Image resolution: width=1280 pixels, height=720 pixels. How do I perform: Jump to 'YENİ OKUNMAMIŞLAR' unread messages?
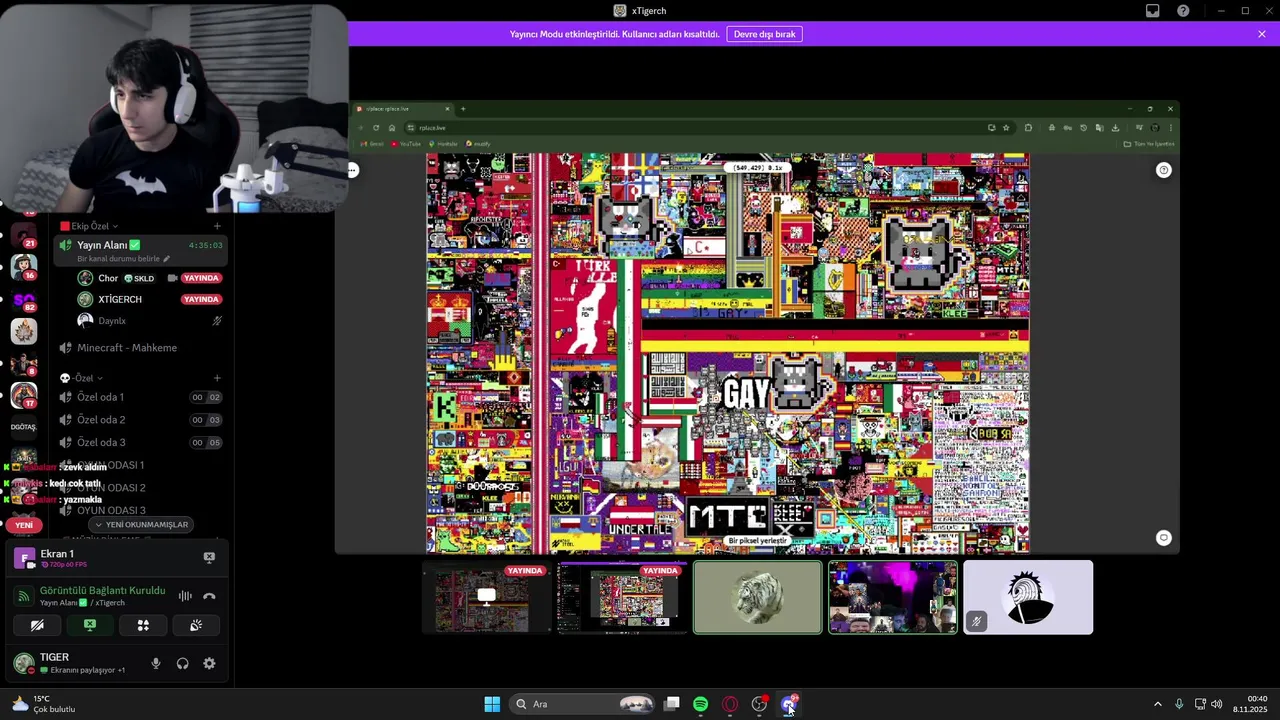point(141,524)
